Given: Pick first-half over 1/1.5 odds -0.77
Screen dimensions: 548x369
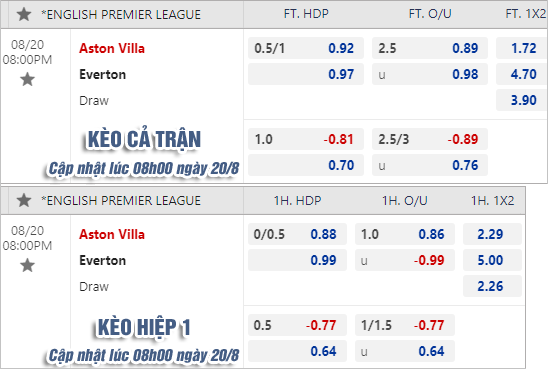Looking at the screenshot, I should coord(405,325).
